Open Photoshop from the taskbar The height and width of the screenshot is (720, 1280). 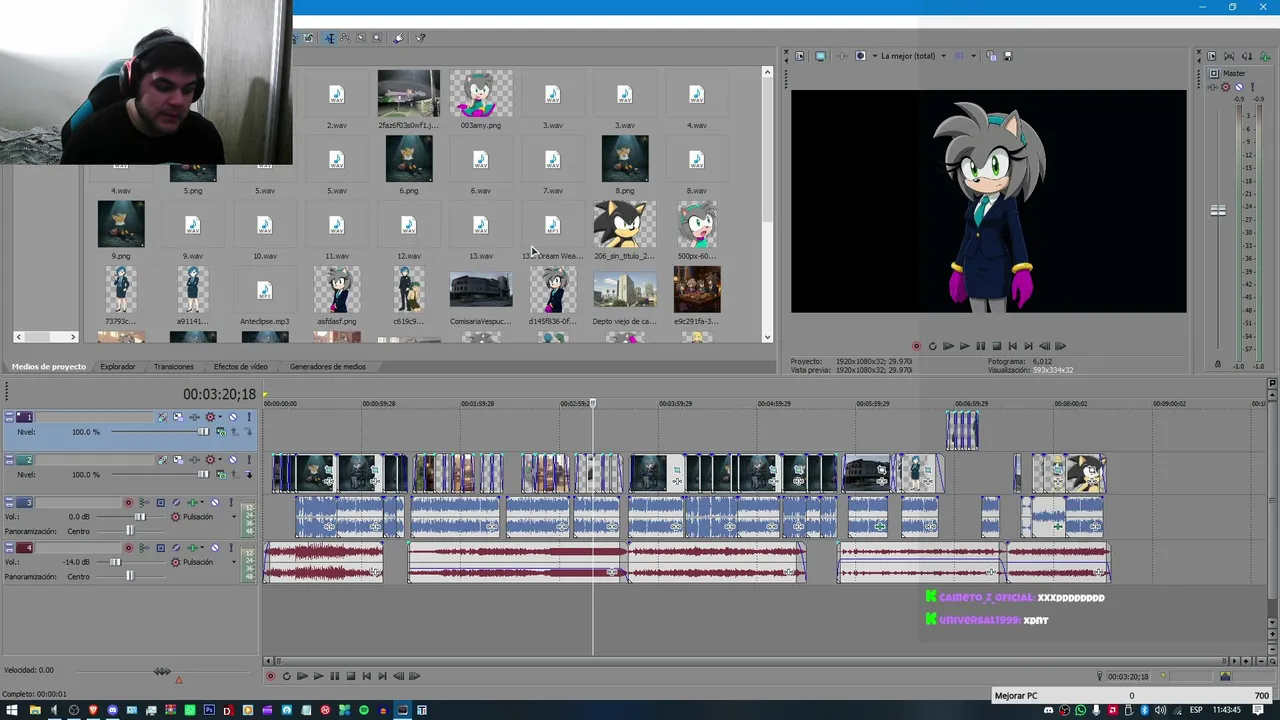(x=209, y=710)
